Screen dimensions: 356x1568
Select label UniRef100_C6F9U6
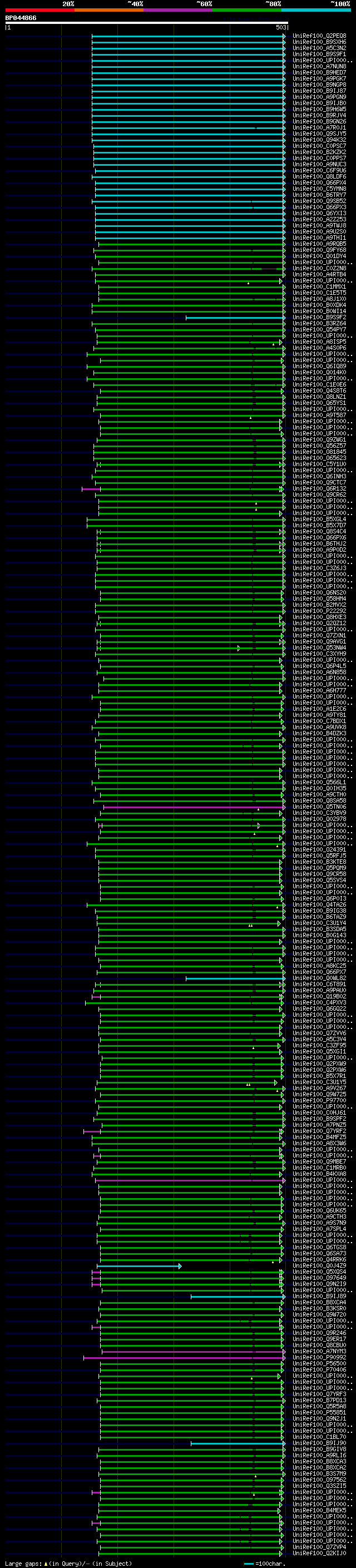319,170
